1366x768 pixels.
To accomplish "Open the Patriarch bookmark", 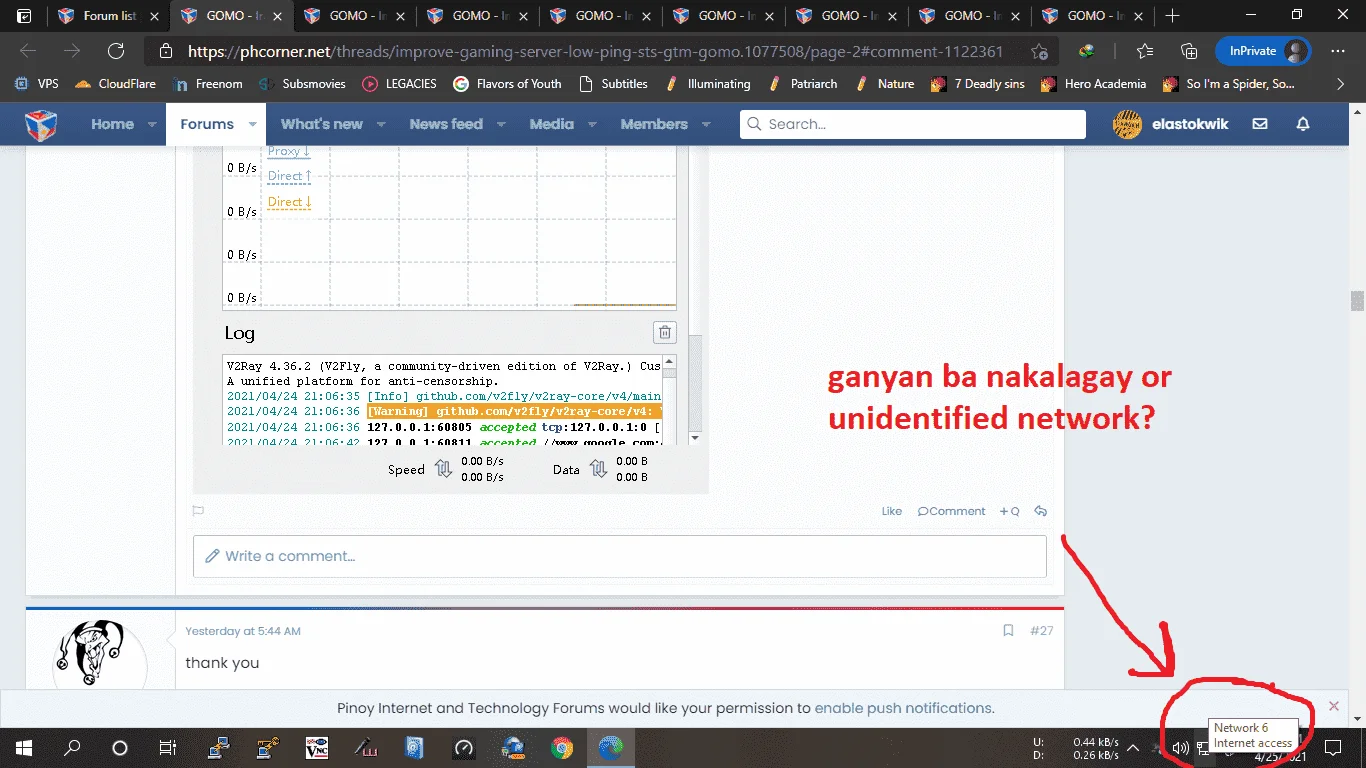I will coord(803,84).
